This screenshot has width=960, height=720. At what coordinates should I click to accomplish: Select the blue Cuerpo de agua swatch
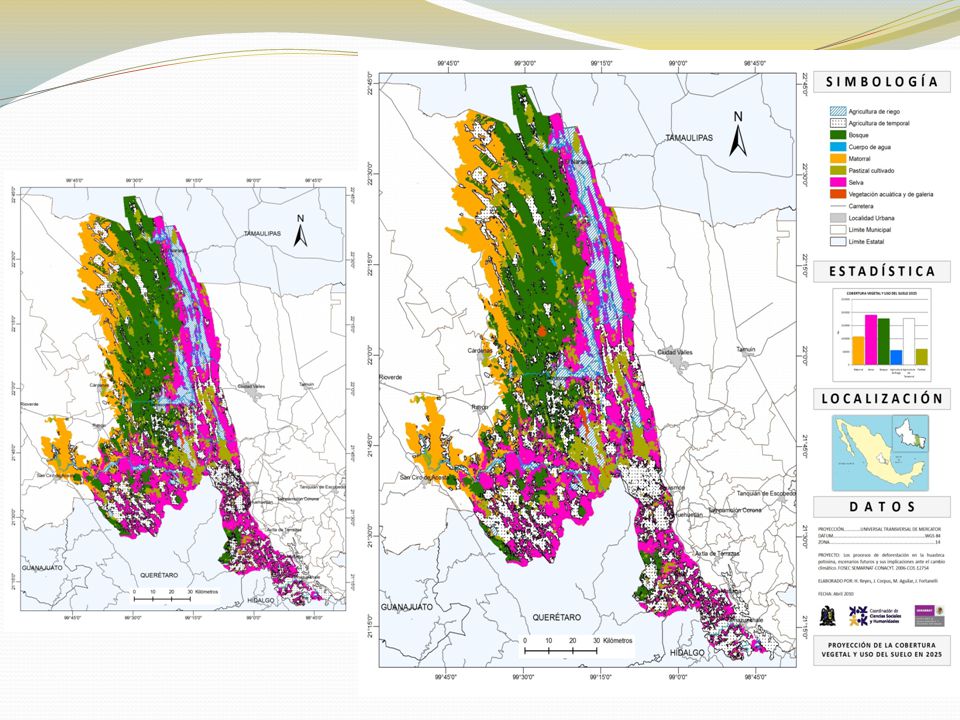pos(838,147)
